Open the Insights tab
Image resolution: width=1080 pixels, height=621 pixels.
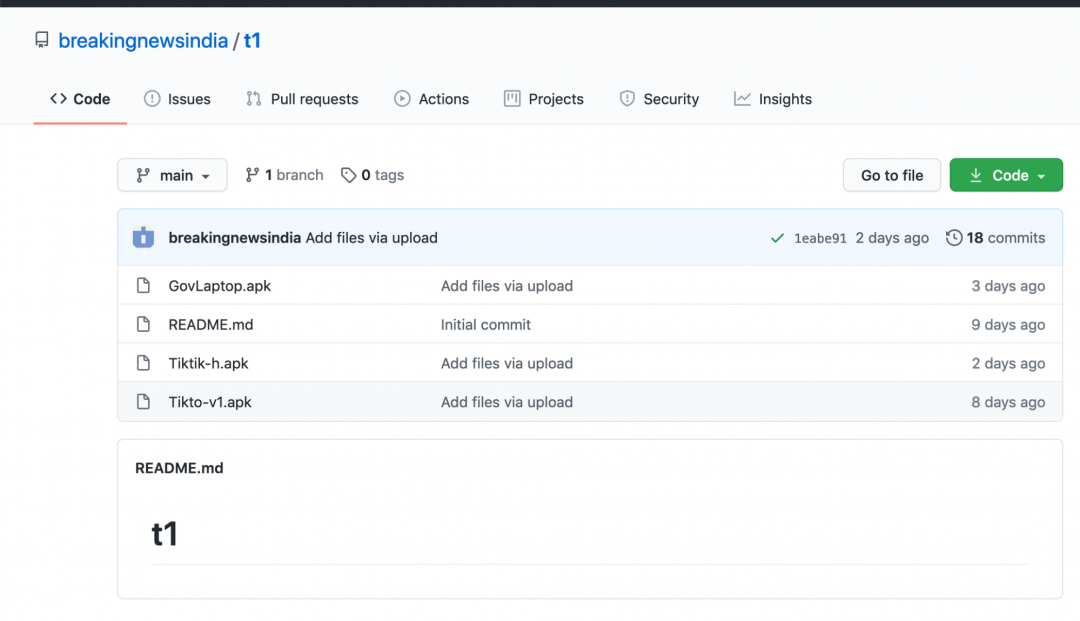pyautogui.click(x=773, y=99)
